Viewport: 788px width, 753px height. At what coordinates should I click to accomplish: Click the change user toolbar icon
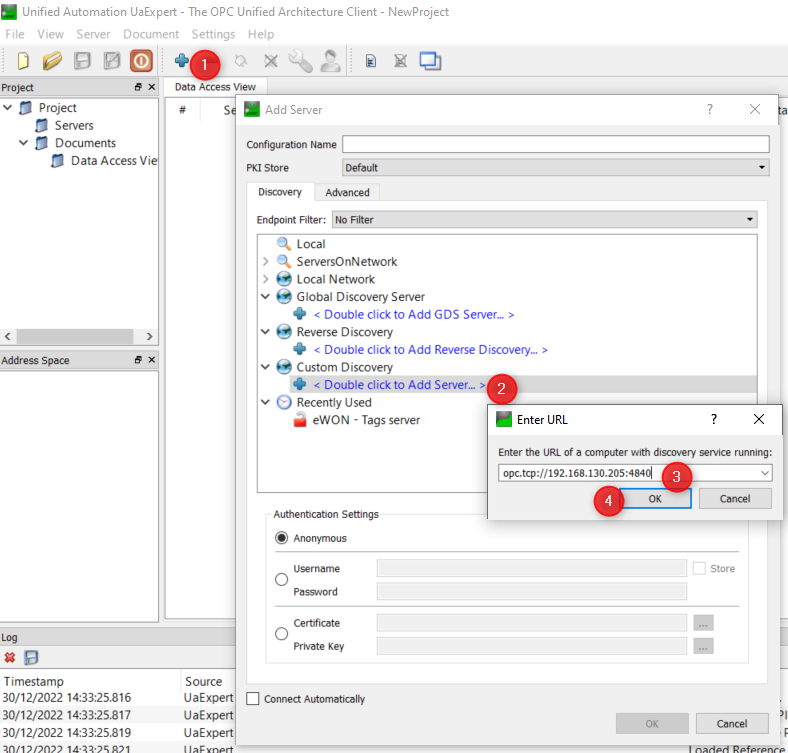pos(331,61)
